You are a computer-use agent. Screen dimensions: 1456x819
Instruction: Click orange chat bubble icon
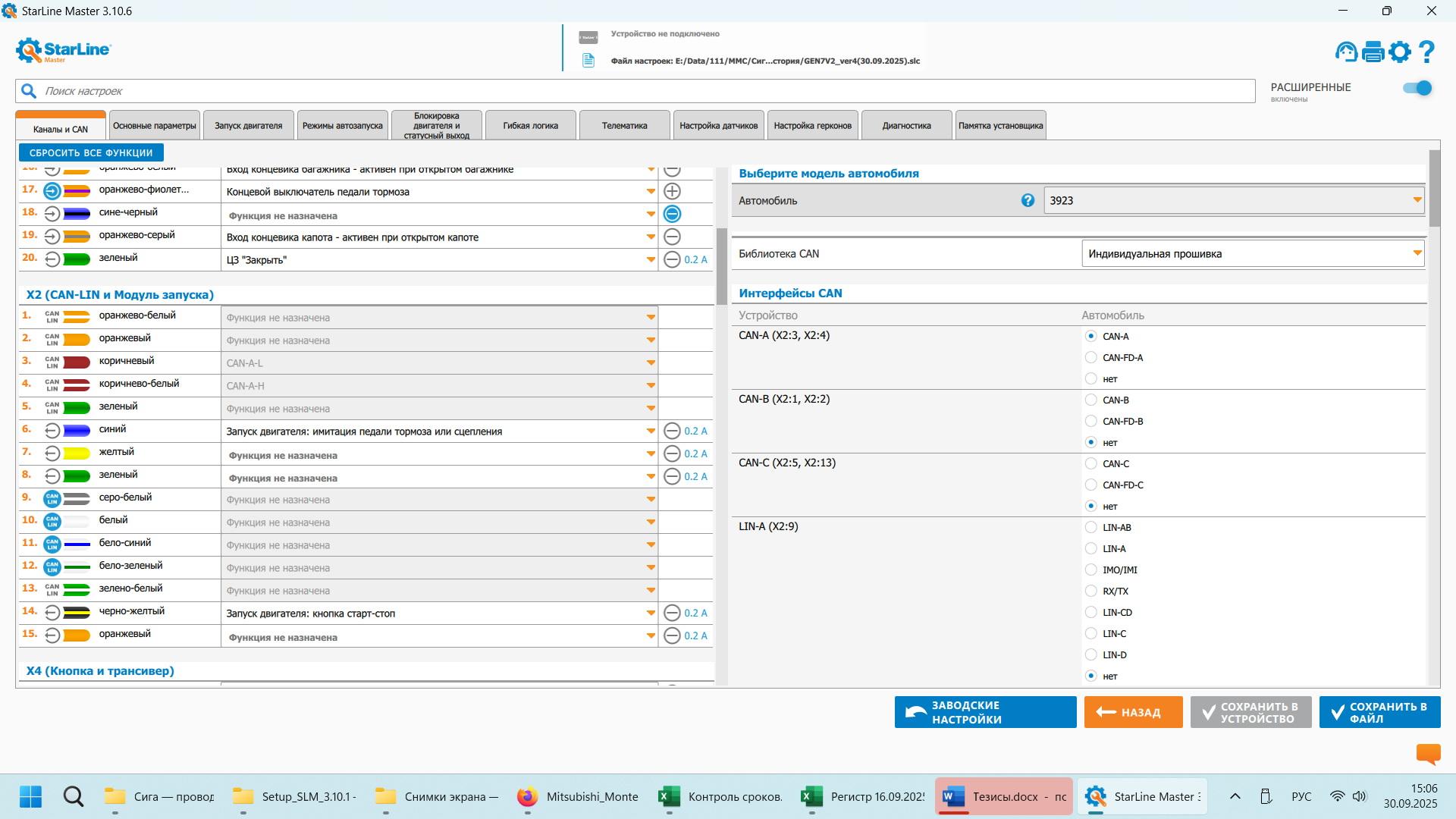click(1428, 753)
